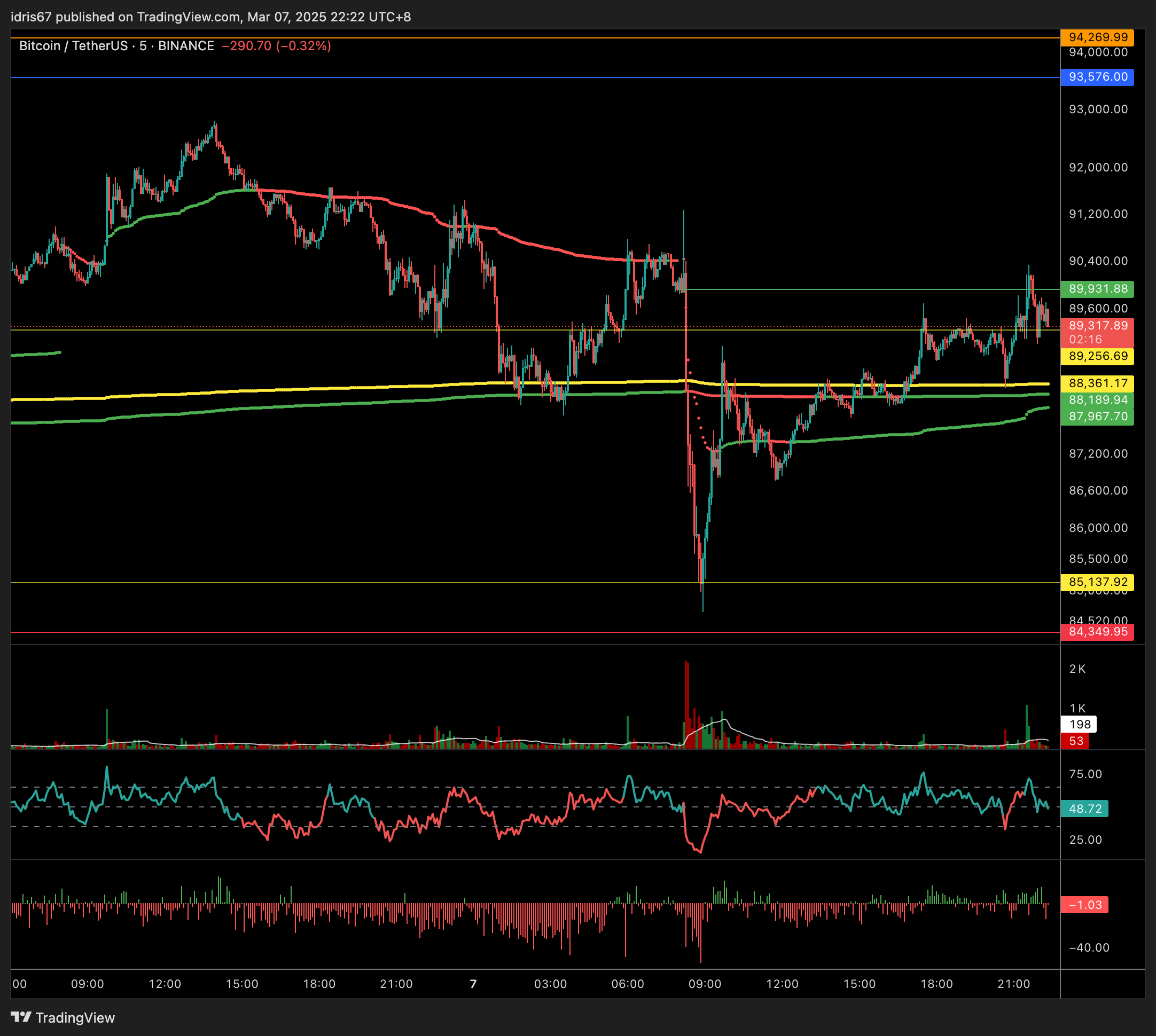Click the 85,500.00 price axis value
This screenshot has height=1036, width=1156.
[1098, 559]
